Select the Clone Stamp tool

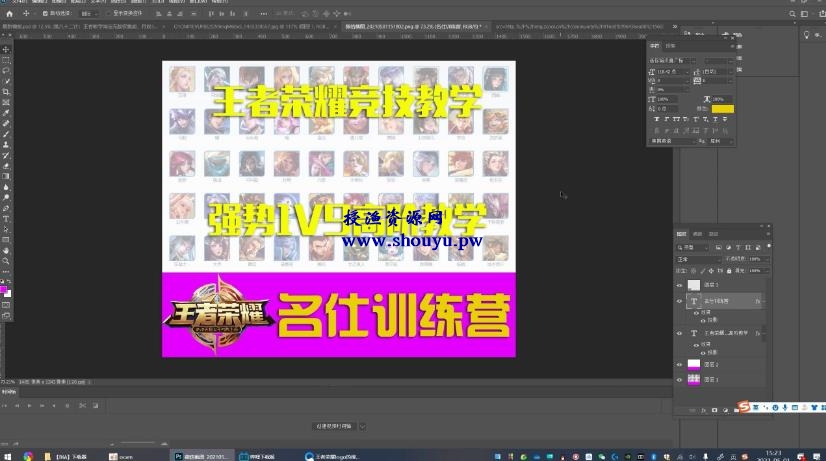pyautogui.click(x=6, y=144)
